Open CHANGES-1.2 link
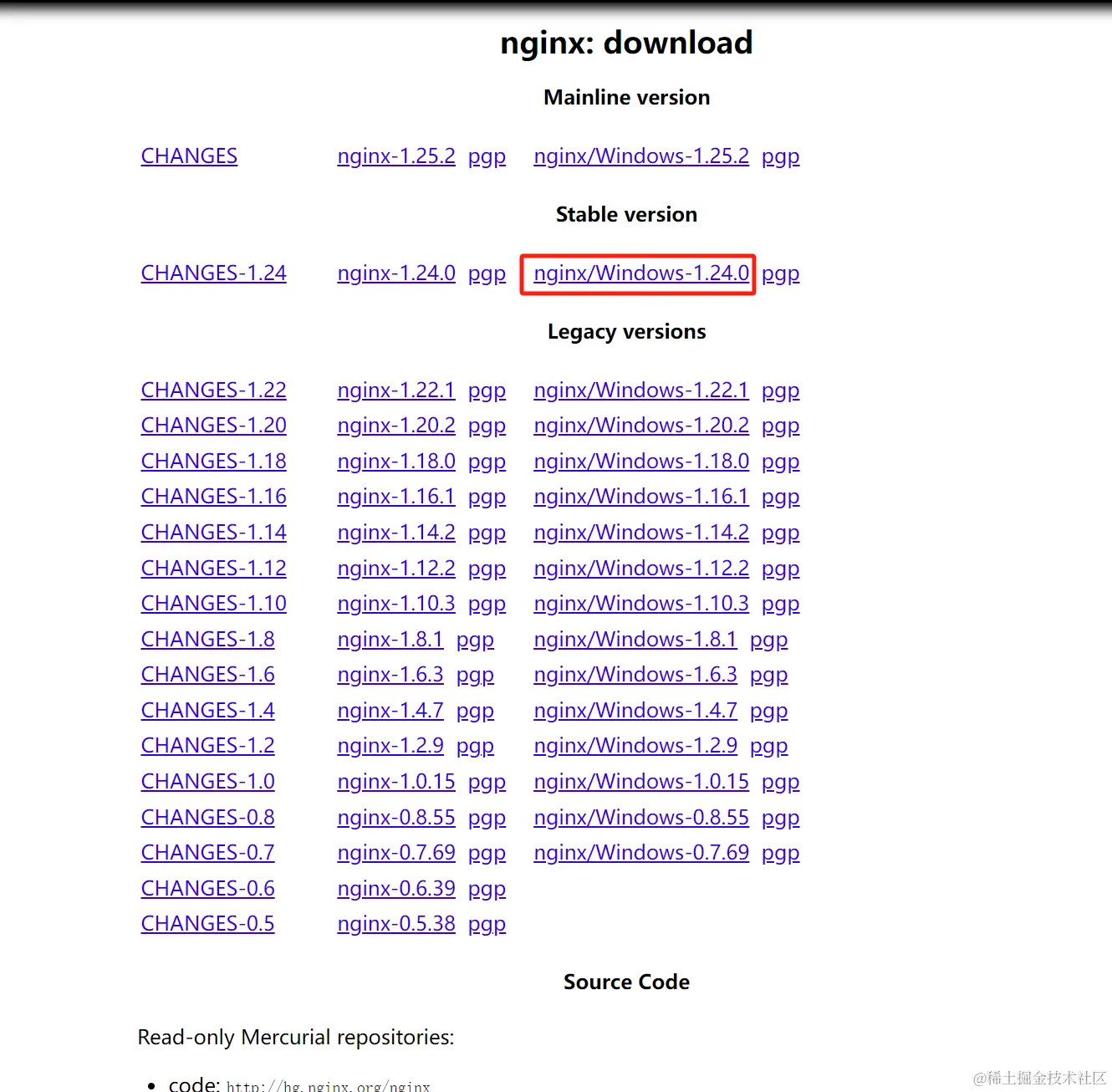 (x=207, y=746)
